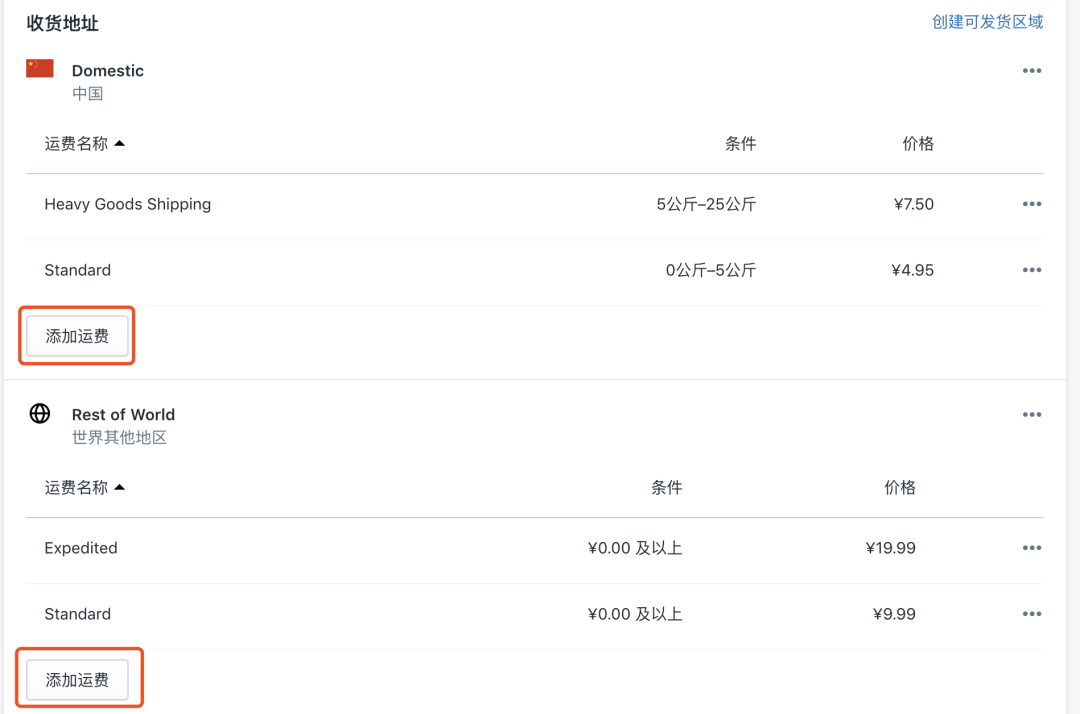The image size is (1080, 714).
Task: Sort Domestic rates by 运费名称 arrow
Action: click(120, 143)
